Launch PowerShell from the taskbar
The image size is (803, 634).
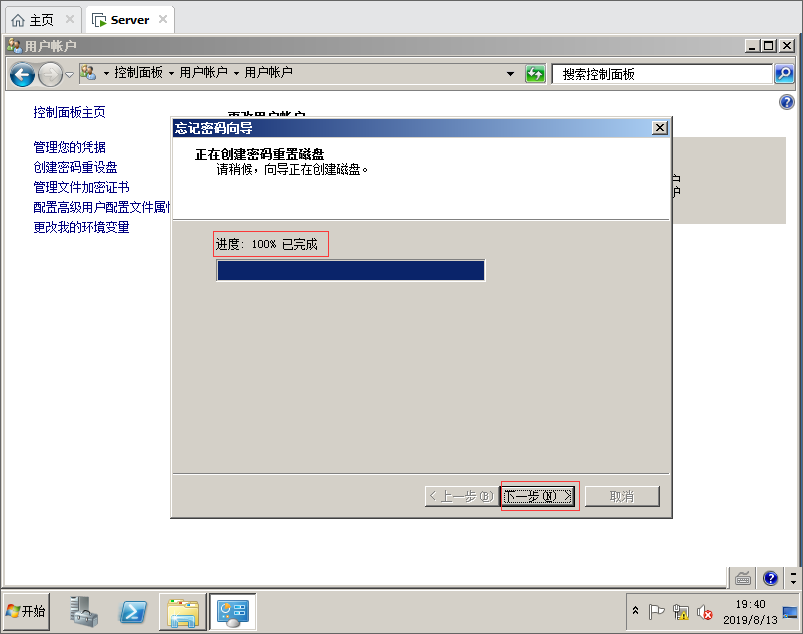click(x=133, y=612)
